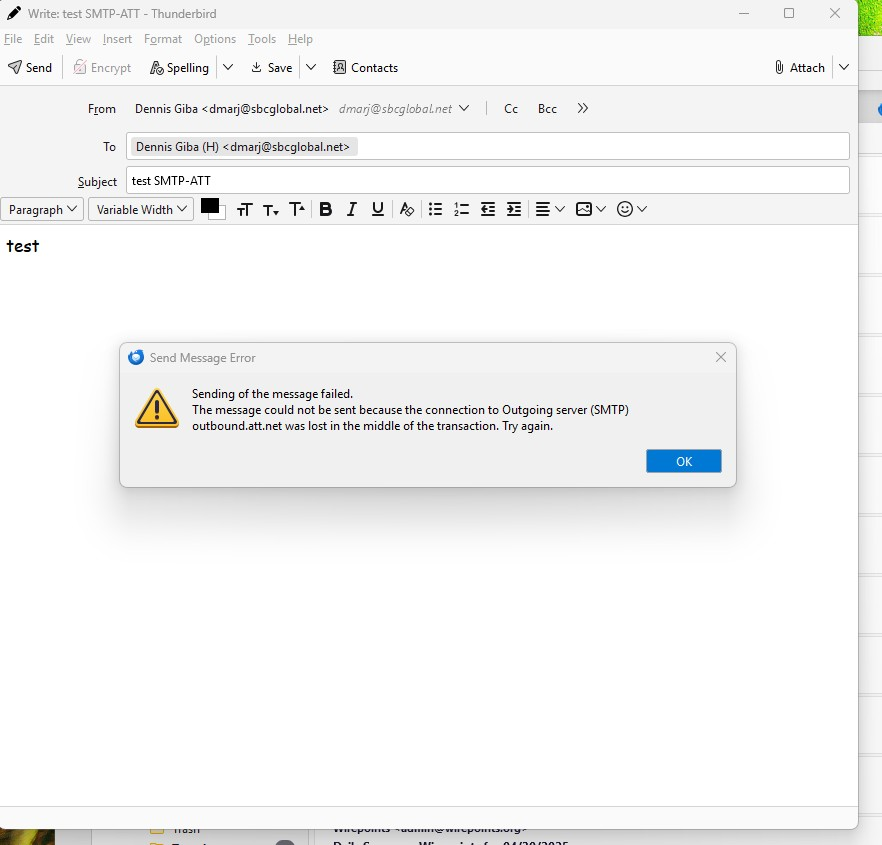Image resolution: width=882 pixels, height=845 pixels.
Task: Open the insert image dropdown
Action: click(591, 209)
